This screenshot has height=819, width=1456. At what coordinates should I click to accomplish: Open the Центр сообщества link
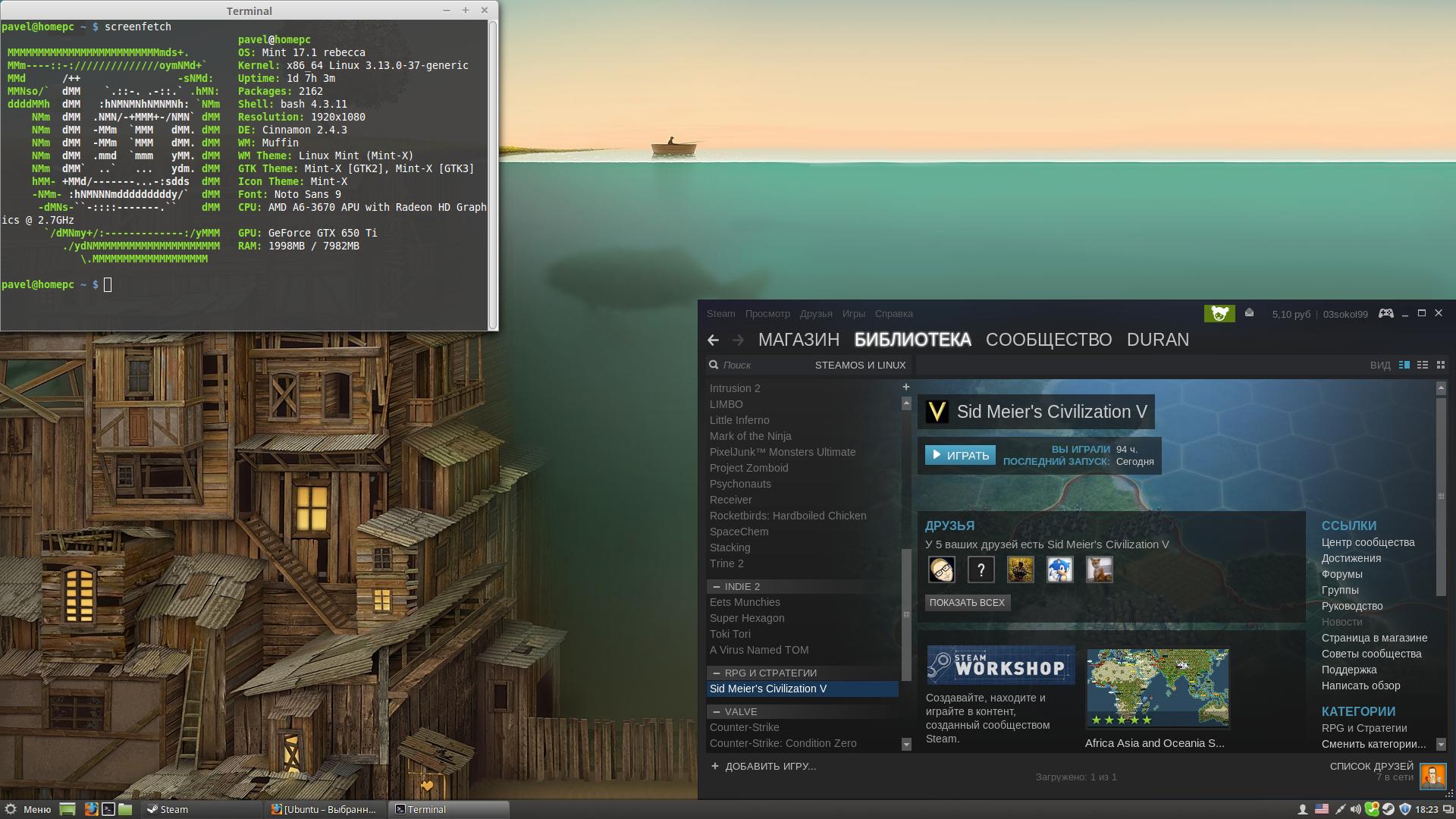[x=1367, y=542]
